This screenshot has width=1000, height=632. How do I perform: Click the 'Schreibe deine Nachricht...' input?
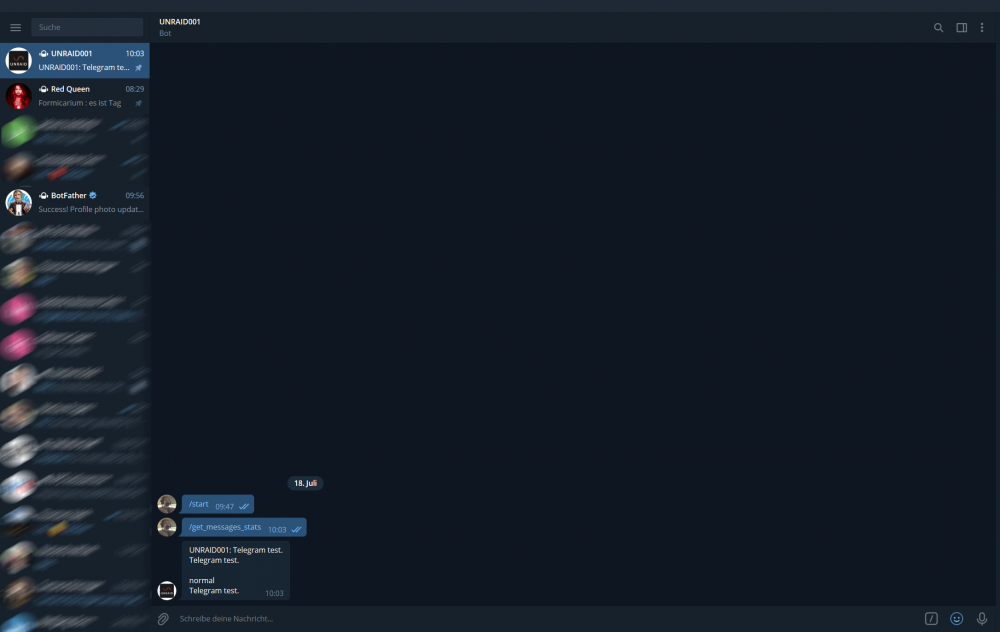[547, 619]
